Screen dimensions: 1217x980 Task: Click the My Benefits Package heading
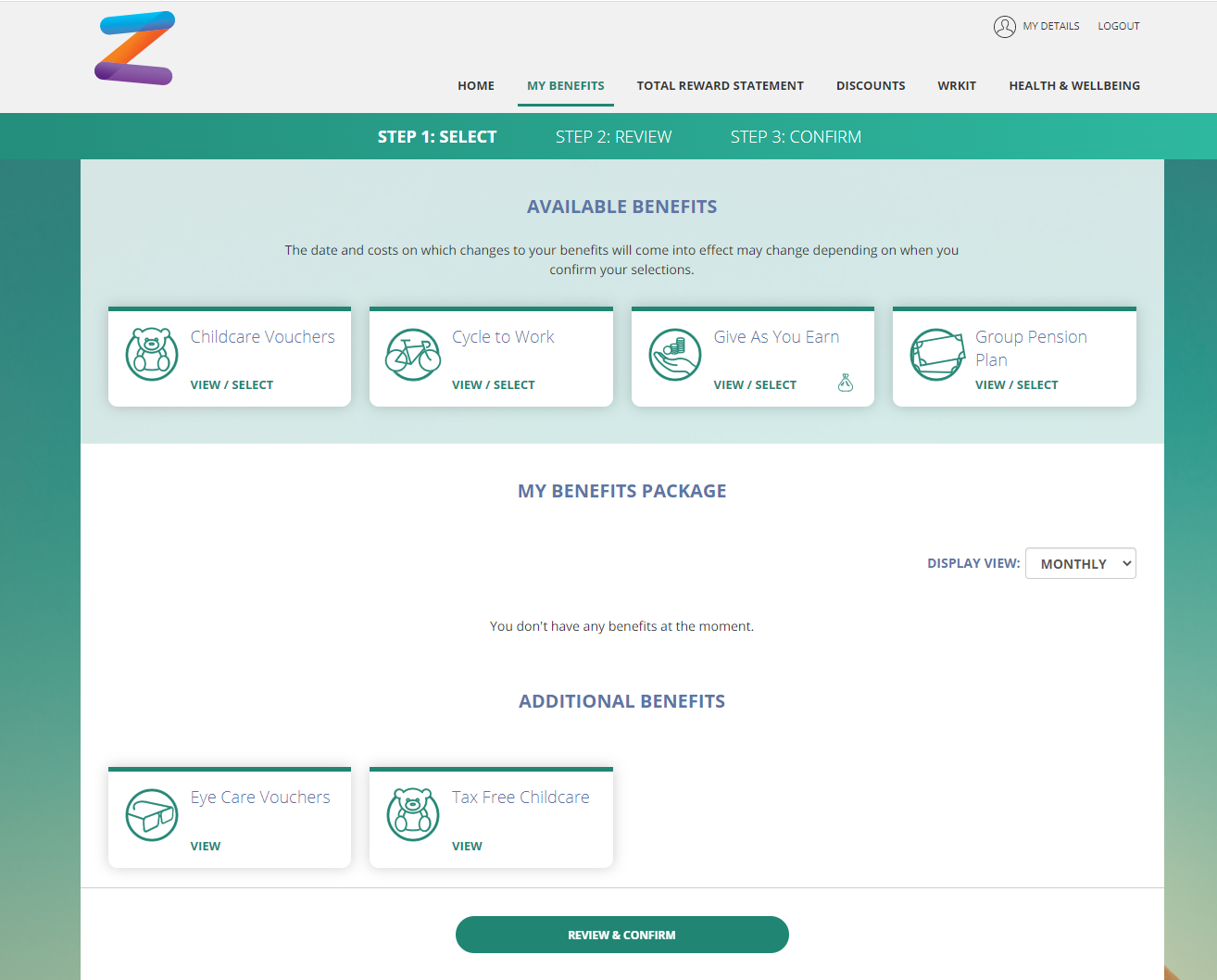click(x=622, y=491)
